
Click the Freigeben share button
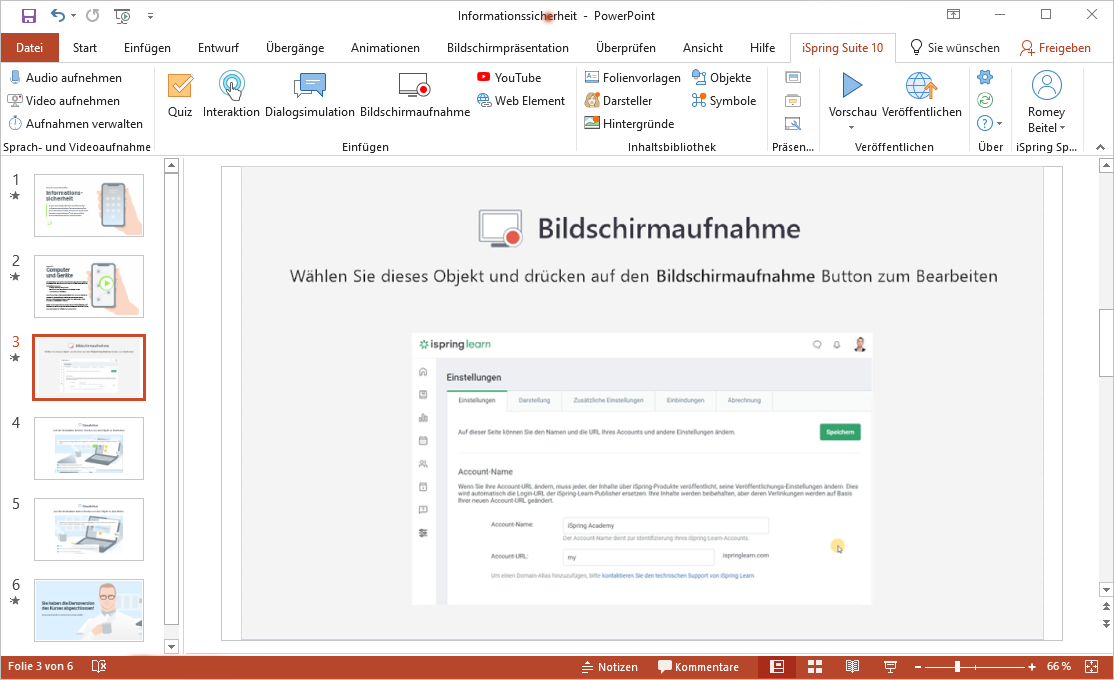[1055, 48]
